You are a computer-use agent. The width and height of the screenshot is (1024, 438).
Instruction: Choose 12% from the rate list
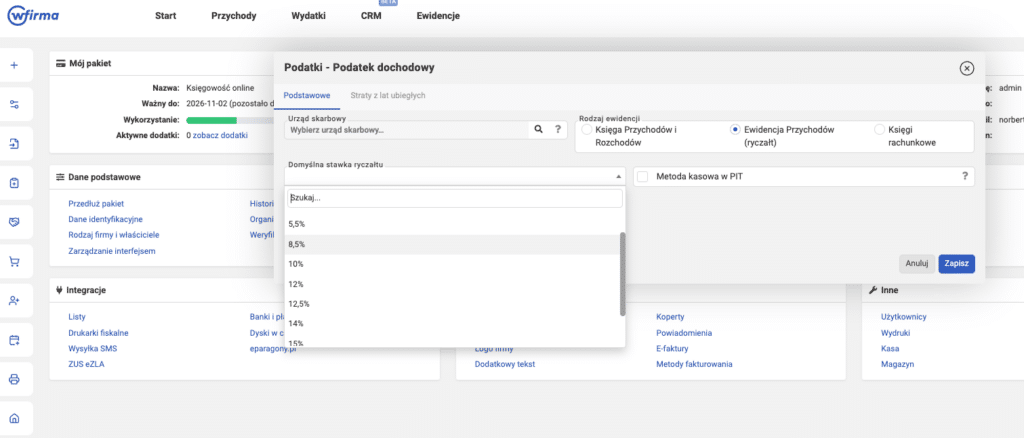point(452,284)
